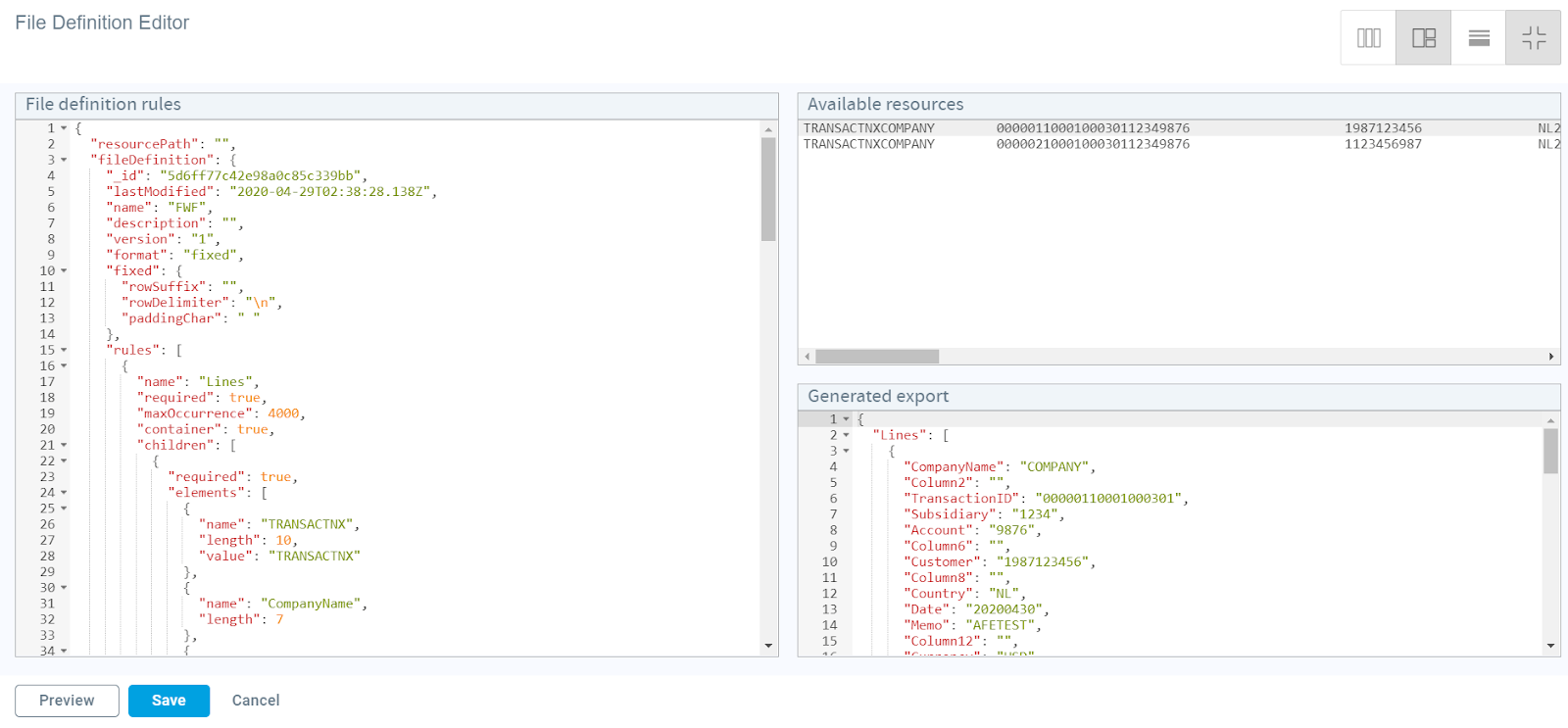Click the "lastModified" timestamp value

(x=330, y=191)
